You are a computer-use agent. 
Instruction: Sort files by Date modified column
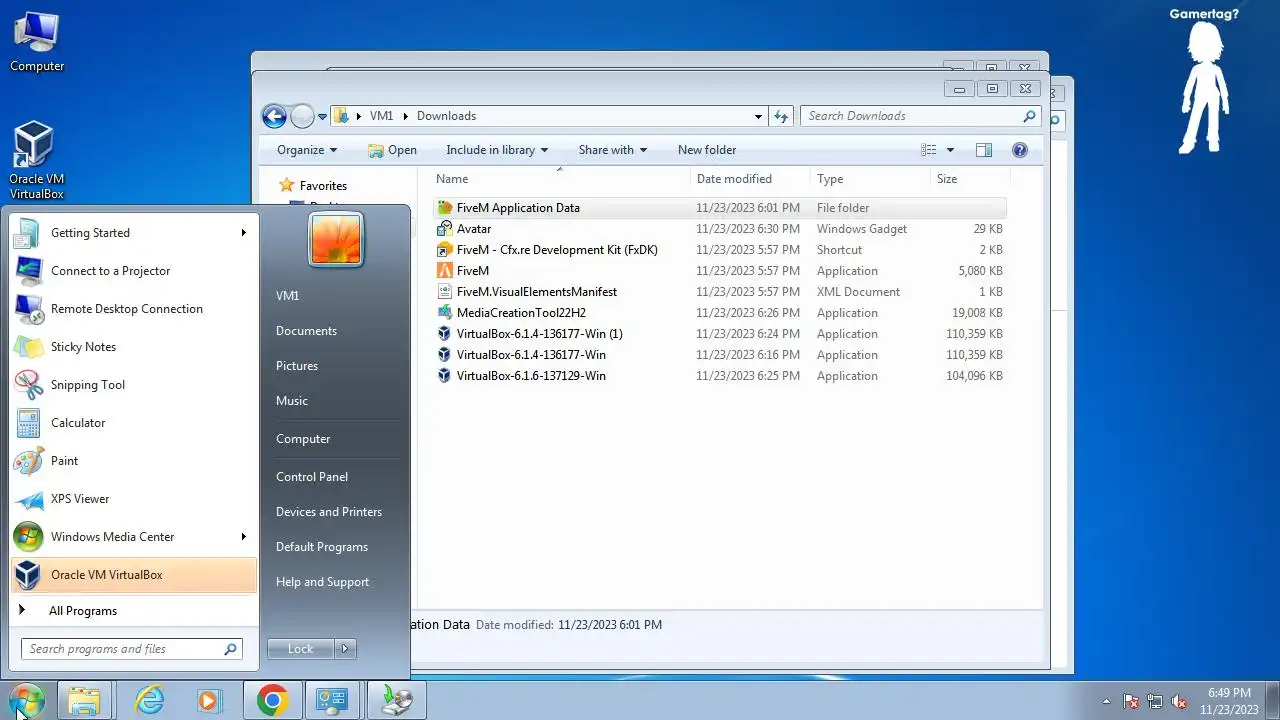point(750,179)
